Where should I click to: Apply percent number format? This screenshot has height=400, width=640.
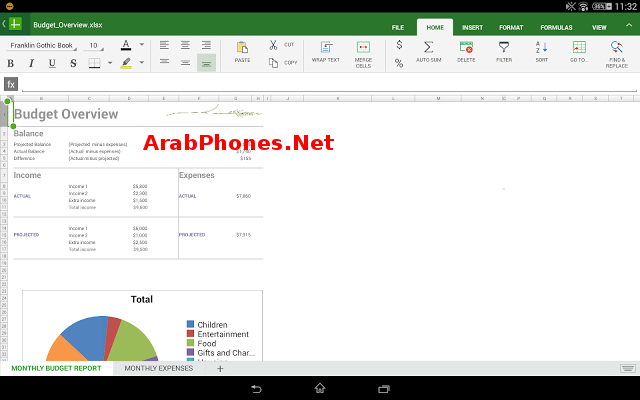pyautogui.click(x=399, y=63)
